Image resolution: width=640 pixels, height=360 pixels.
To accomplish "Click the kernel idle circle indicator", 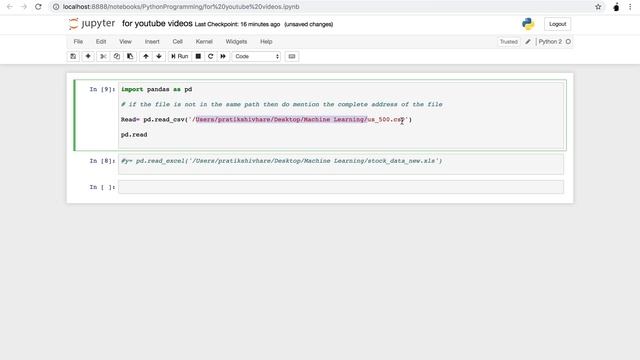I will pyautogui.click(x=568, y=42).
